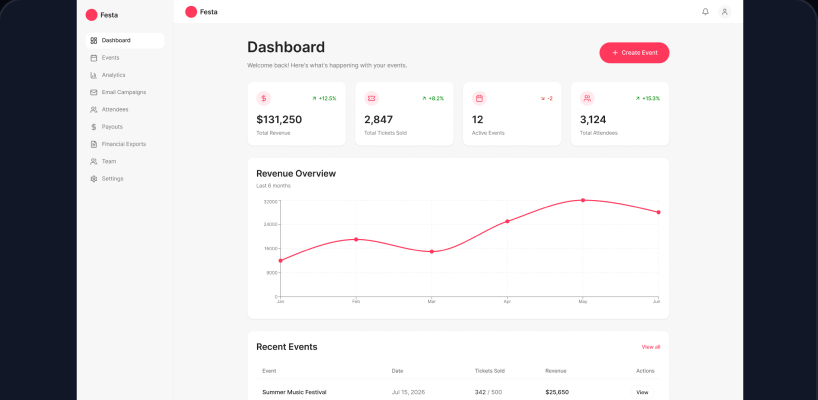This screenshot has width=818, height=400.
Task: Click the Settings gear icon in the sidebar
Action: [x=93, y=178]
